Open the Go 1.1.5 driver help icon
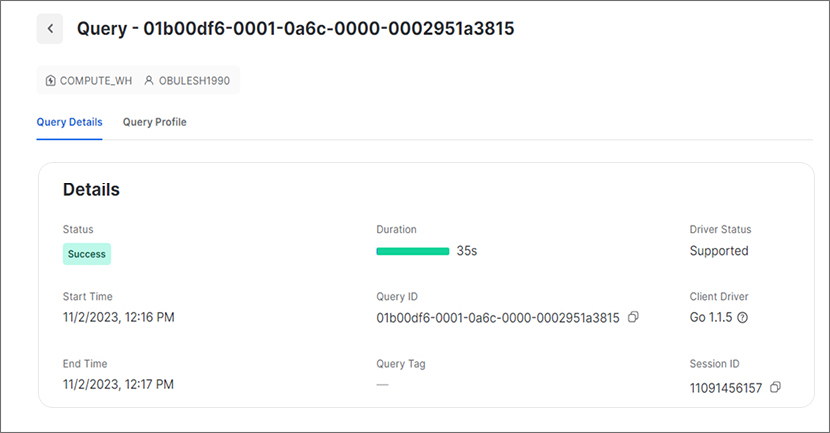Viewport: 830px width, 433px height. point(743,318)
